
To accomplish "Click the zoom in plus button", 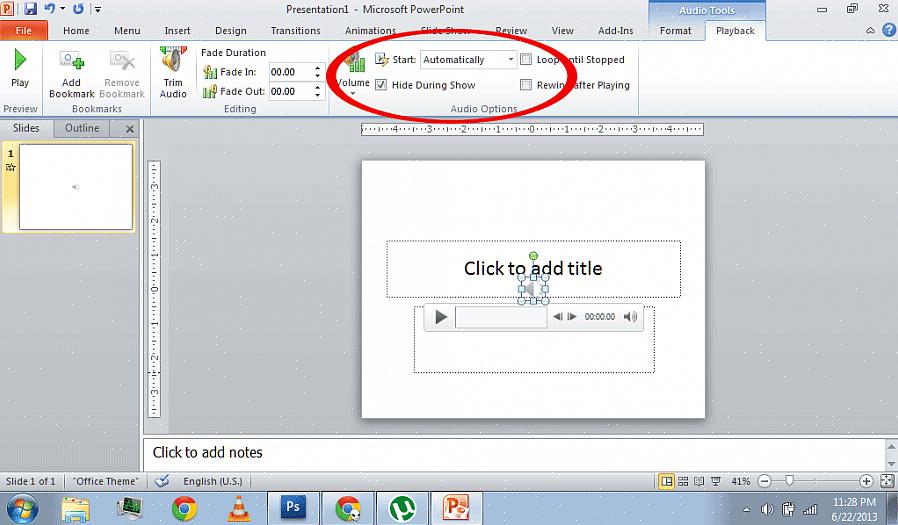I will pos(866,481).
